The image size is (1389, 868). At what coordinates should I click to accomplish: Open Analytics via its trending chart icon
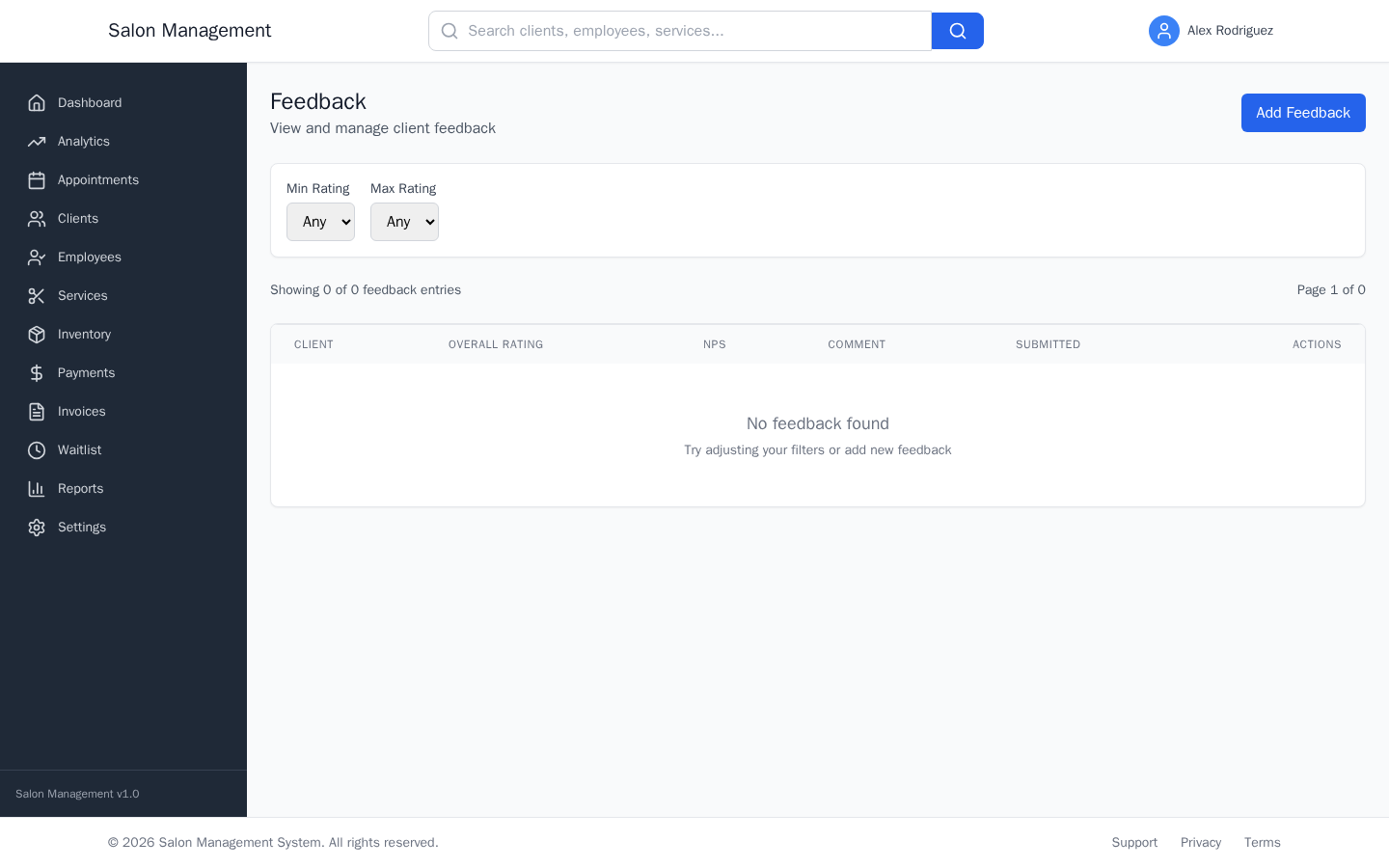click(x=37, y=141)
